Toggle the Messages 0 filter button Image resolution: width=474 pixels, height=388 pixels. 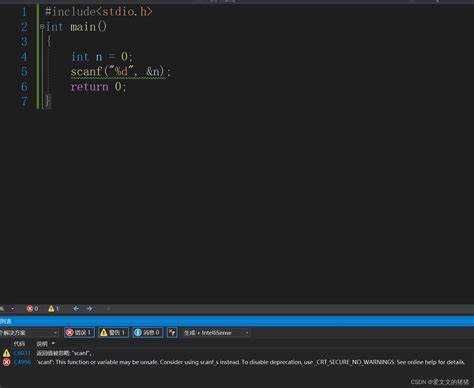point(147,332)
